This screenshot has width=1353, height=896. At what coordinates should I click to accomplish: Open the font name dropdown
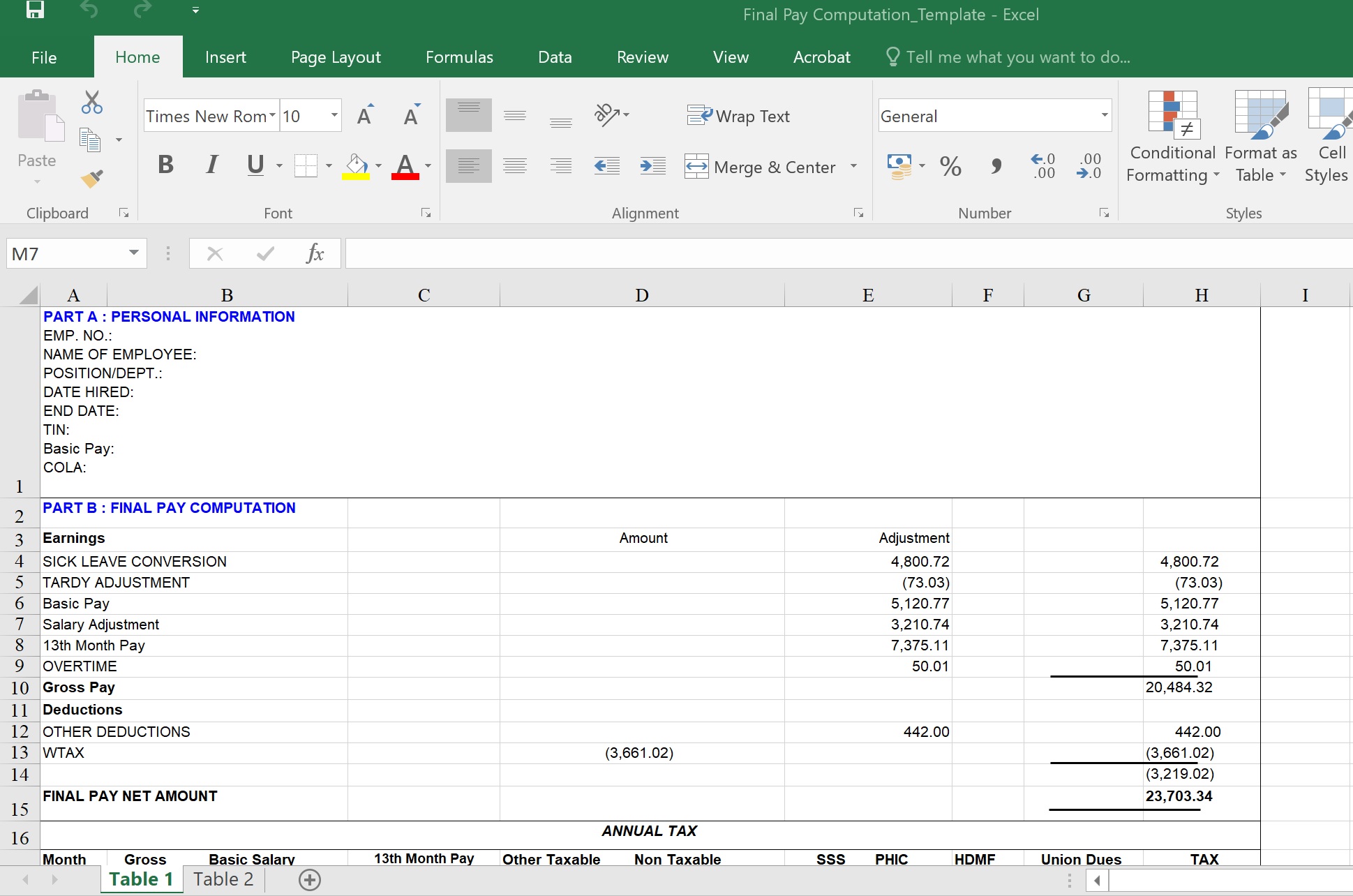(272, 116)
